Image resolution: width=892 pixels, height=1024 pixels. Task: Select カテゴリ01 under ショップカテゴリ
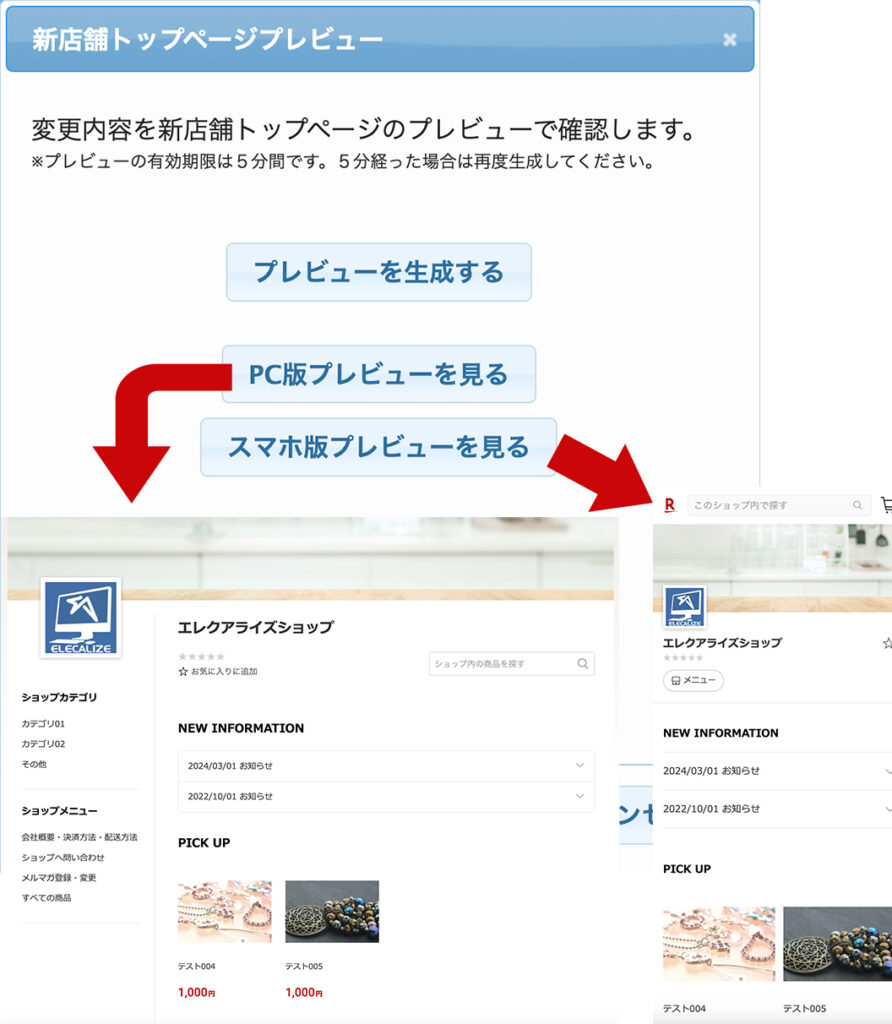pos(43,723)
